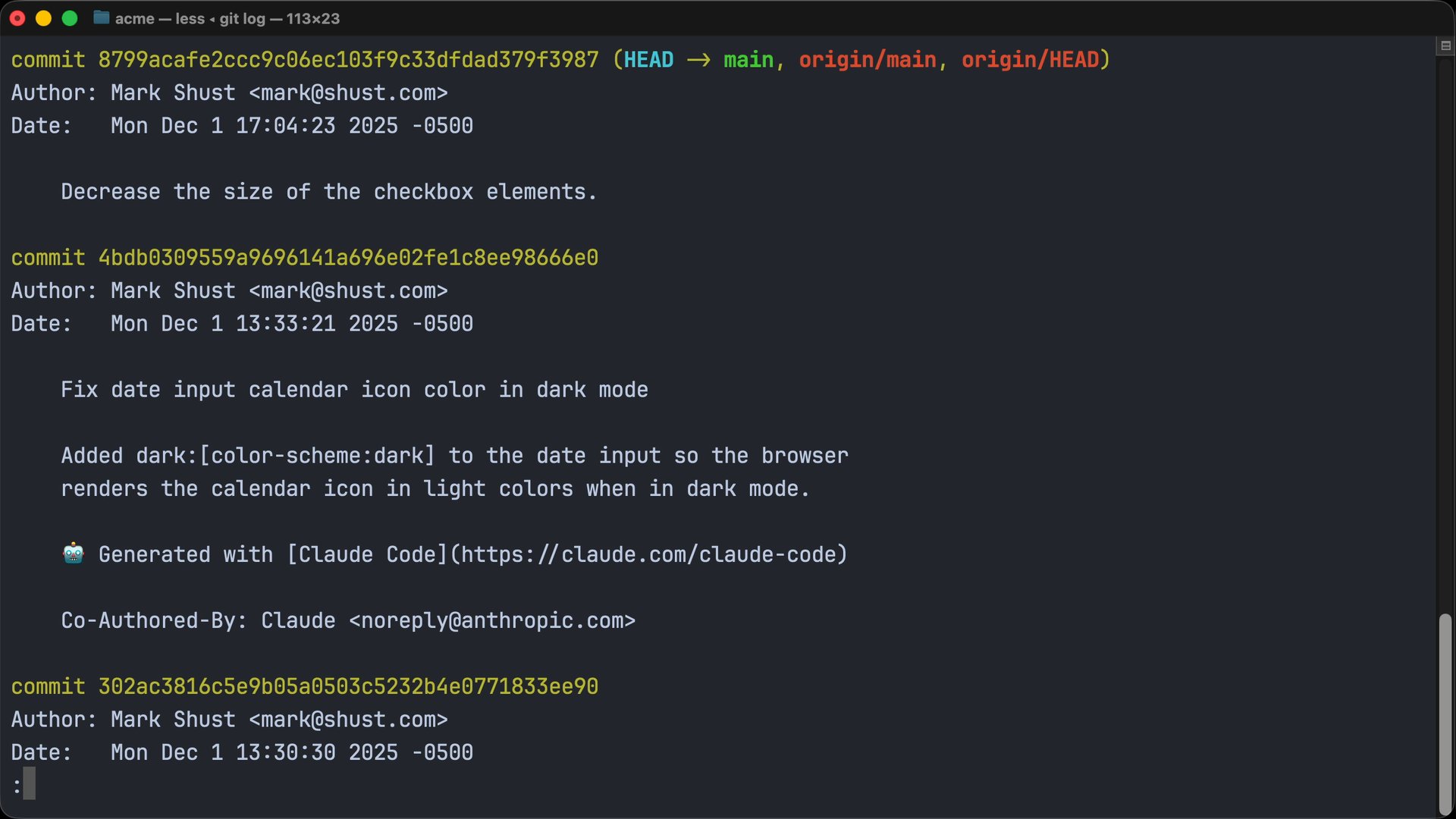Click commit hash starting with 4bdb0309
1456x819 pixels.
click(x=348, y=258)
